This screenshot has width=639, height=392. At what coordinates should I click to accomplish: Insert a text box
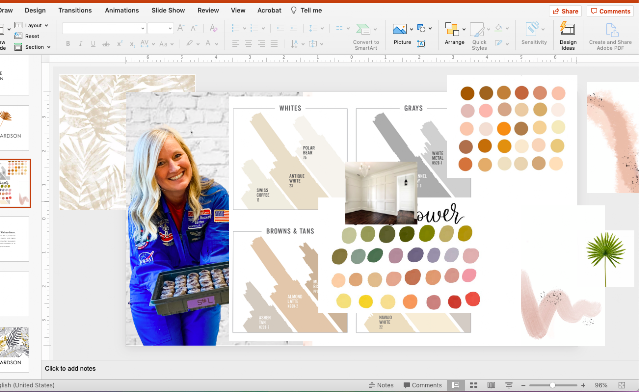(421, 43)
